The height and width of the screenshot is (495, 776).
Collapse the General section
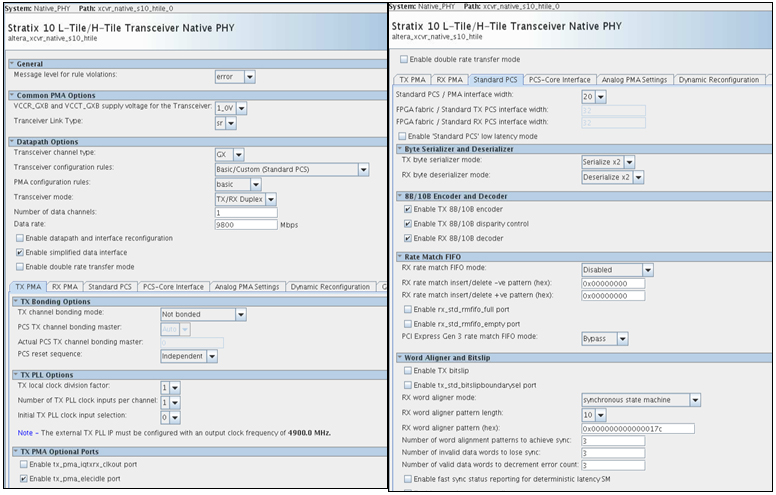pos(12,64)
